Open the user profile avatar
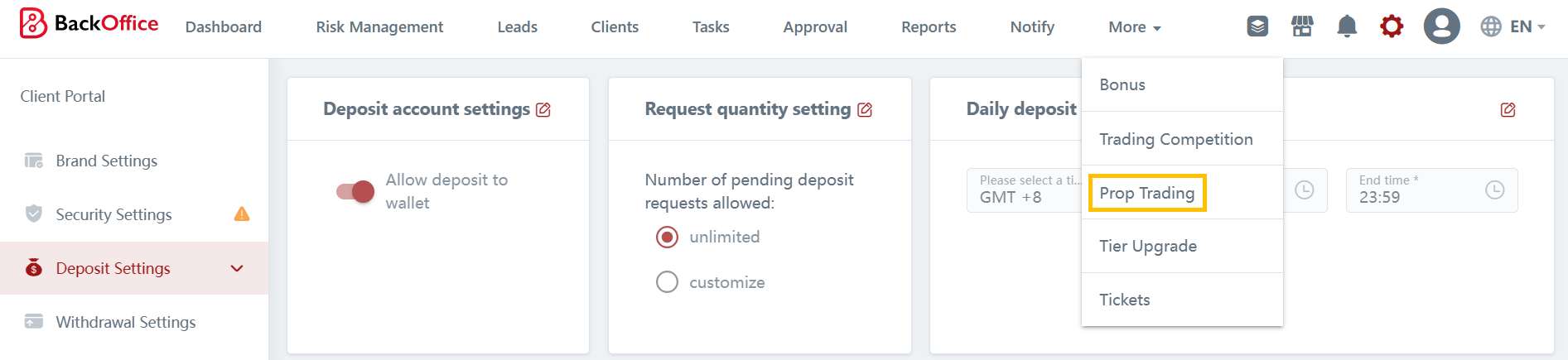The width and height of the screenshot is (1568, 360). pos(1441,26)
